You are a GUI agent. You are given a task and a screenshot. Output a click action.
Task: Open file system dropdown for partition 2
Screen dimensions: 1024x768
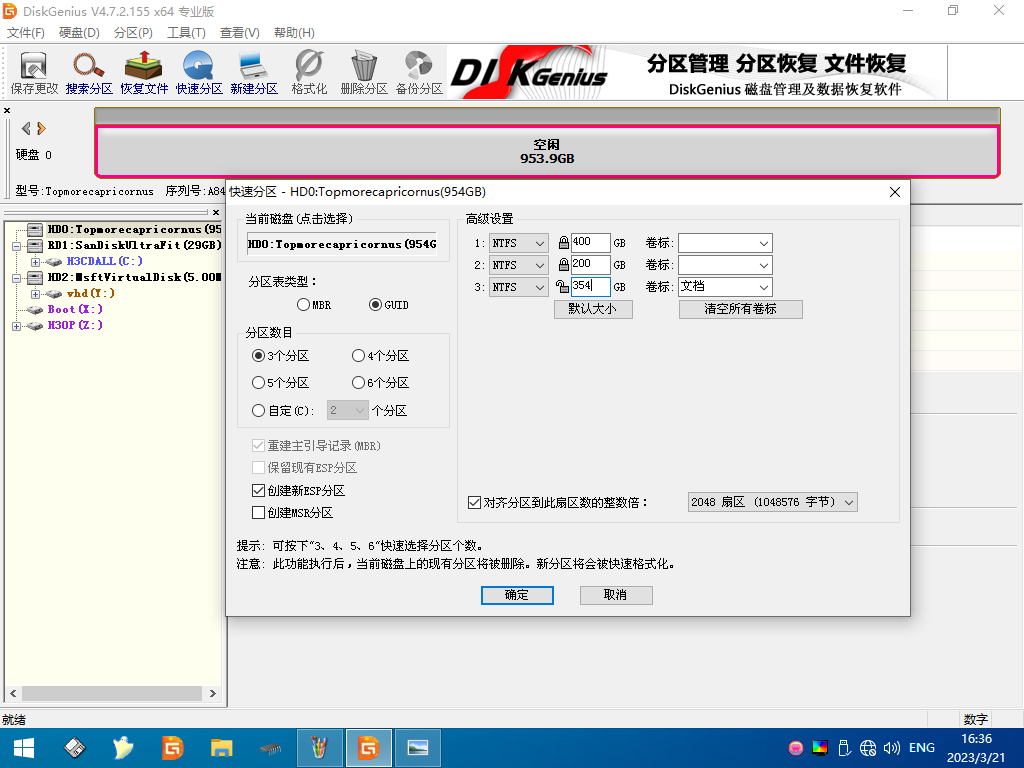519,264
